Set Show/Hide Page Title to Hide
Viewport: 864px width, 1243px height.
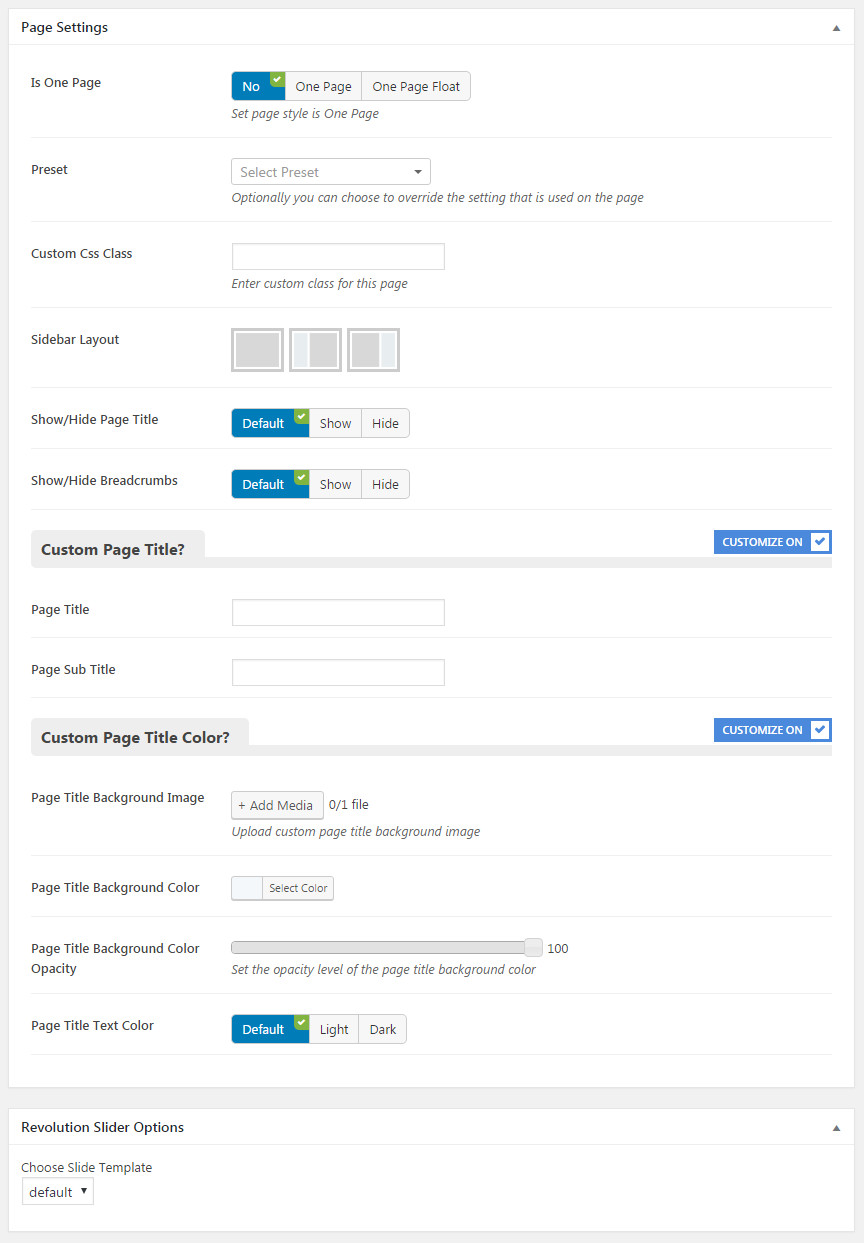point(385,424)
